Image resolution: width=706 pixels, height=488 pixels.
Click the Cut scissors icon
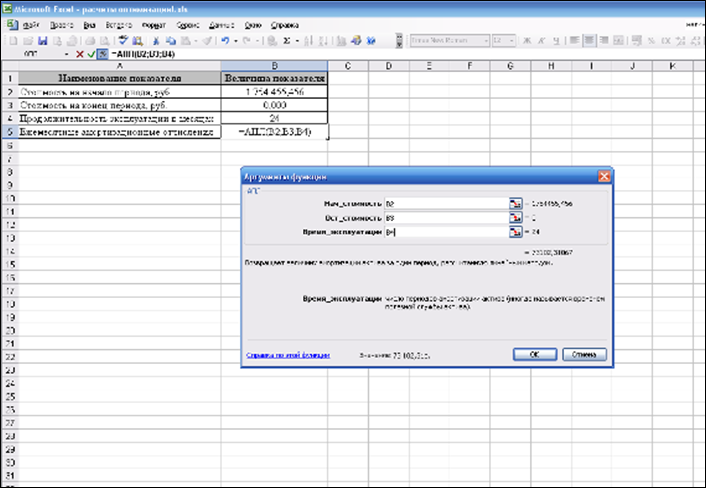[156, 41]
